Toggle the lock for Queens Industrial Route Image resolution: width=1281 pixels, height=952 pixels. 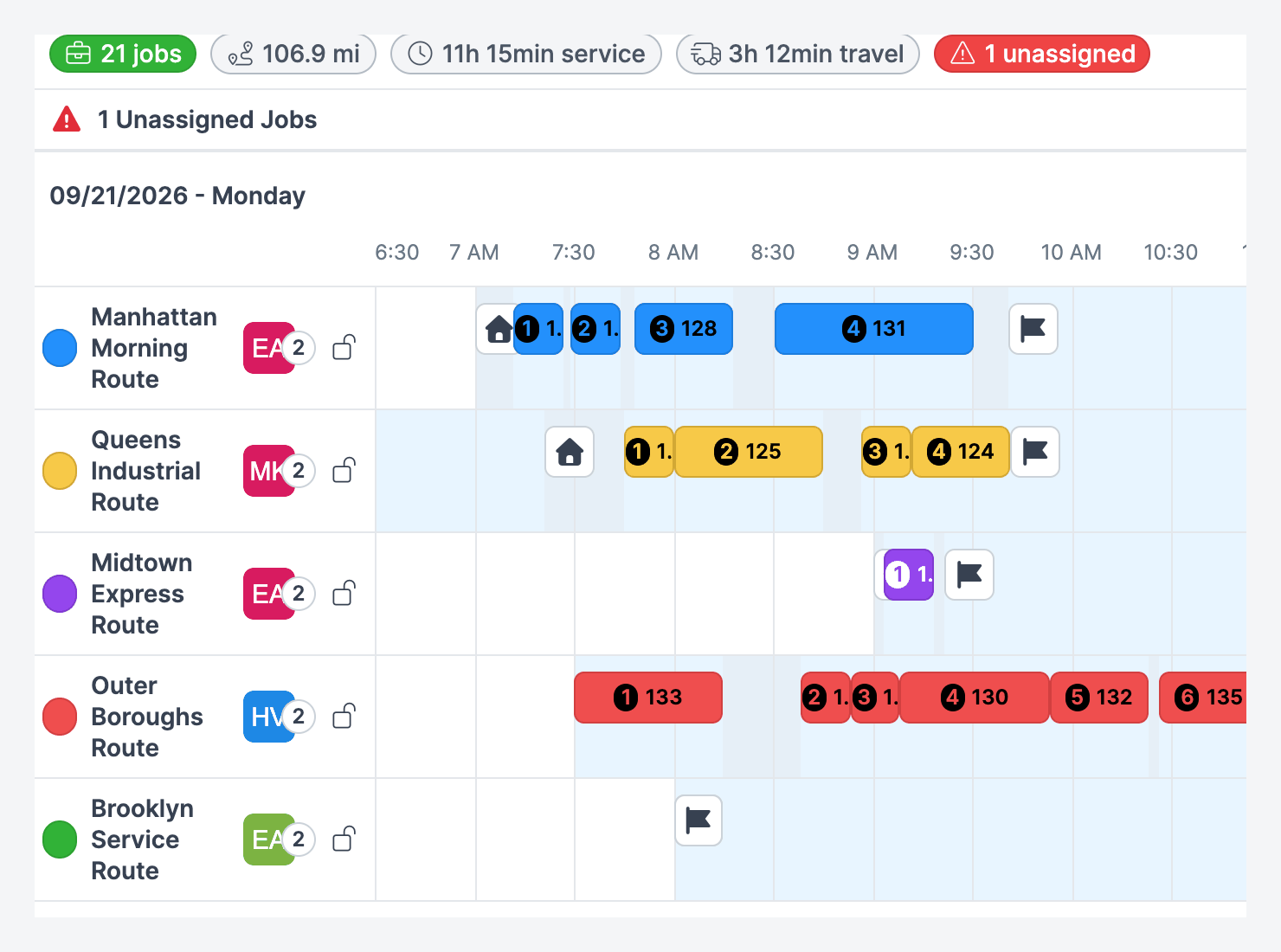(344, 471)
